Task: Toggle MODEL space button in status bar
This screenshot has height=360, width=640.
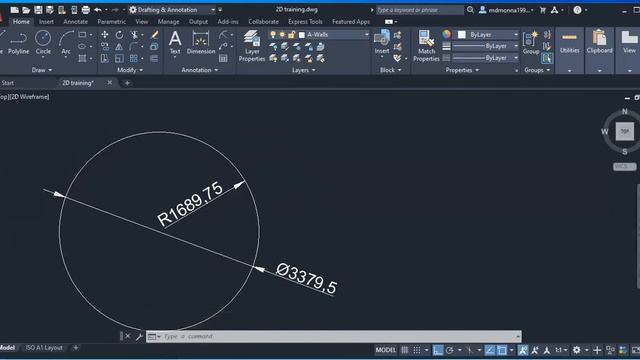Action: (x=385, y=350)
